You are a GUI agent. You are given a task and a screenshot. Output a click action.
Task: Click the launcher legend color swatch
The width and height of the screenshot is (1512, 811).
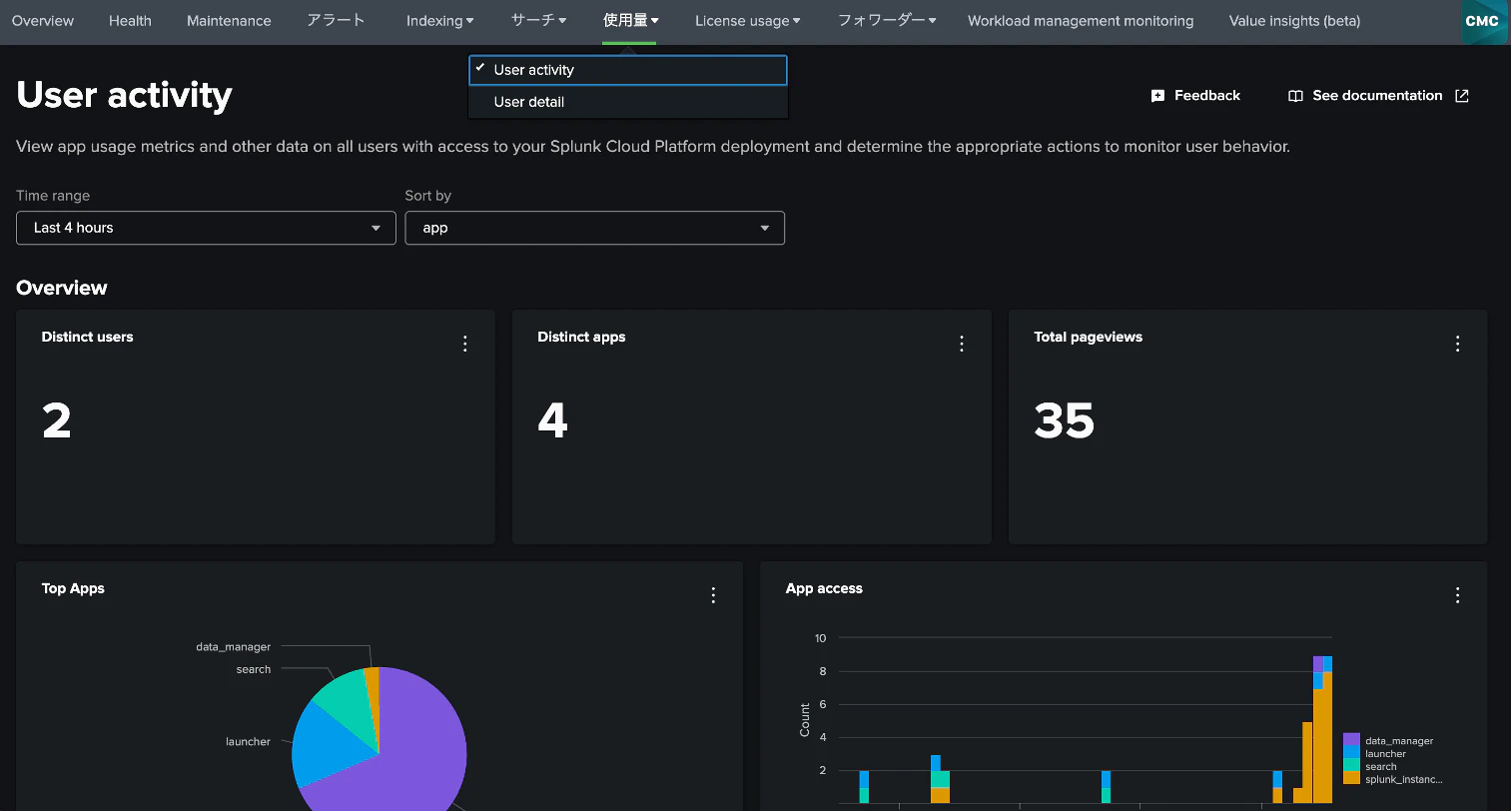coord(1351,753)
